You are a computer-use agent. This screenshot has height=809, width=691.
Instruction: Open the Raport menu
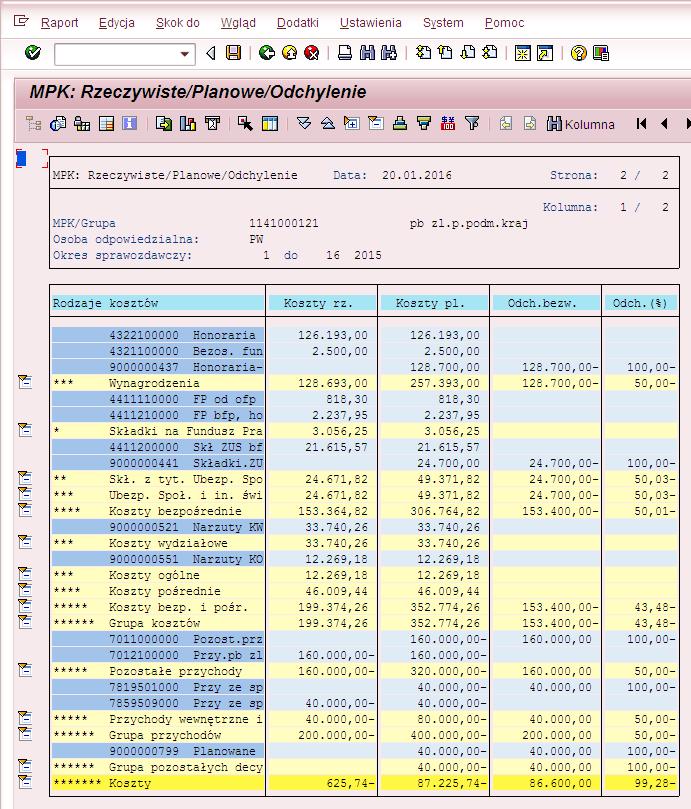(x=59, y=23)
